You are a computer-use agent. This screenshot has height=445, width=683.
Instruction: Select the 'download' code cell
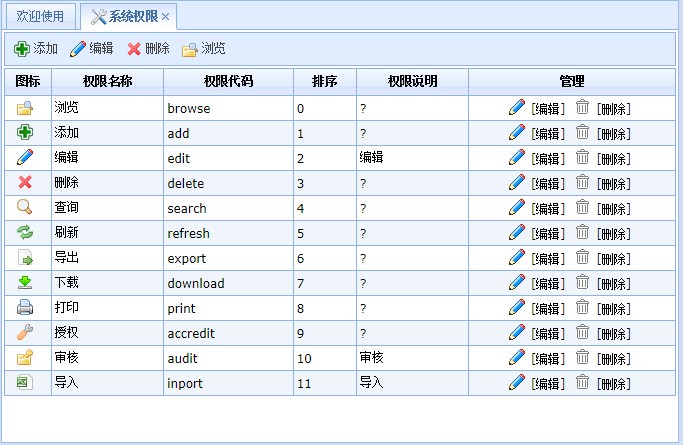point(229,283)
